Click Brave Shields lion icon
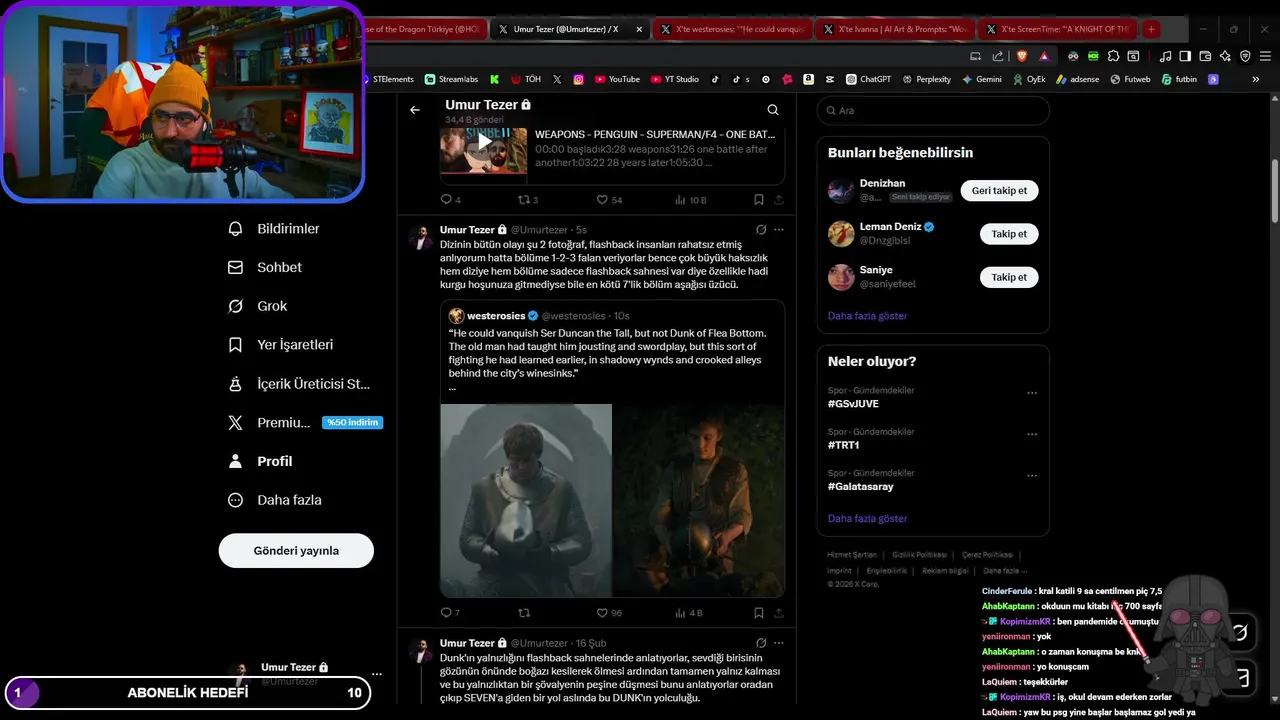This screenshot has width=1280, height=720. pos(1021,56)
